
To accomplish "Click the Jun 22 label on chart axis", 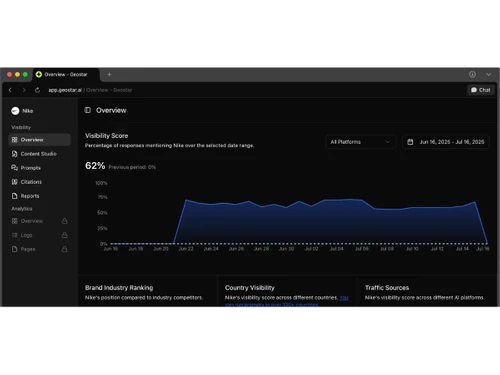I will tap(186, 249).
